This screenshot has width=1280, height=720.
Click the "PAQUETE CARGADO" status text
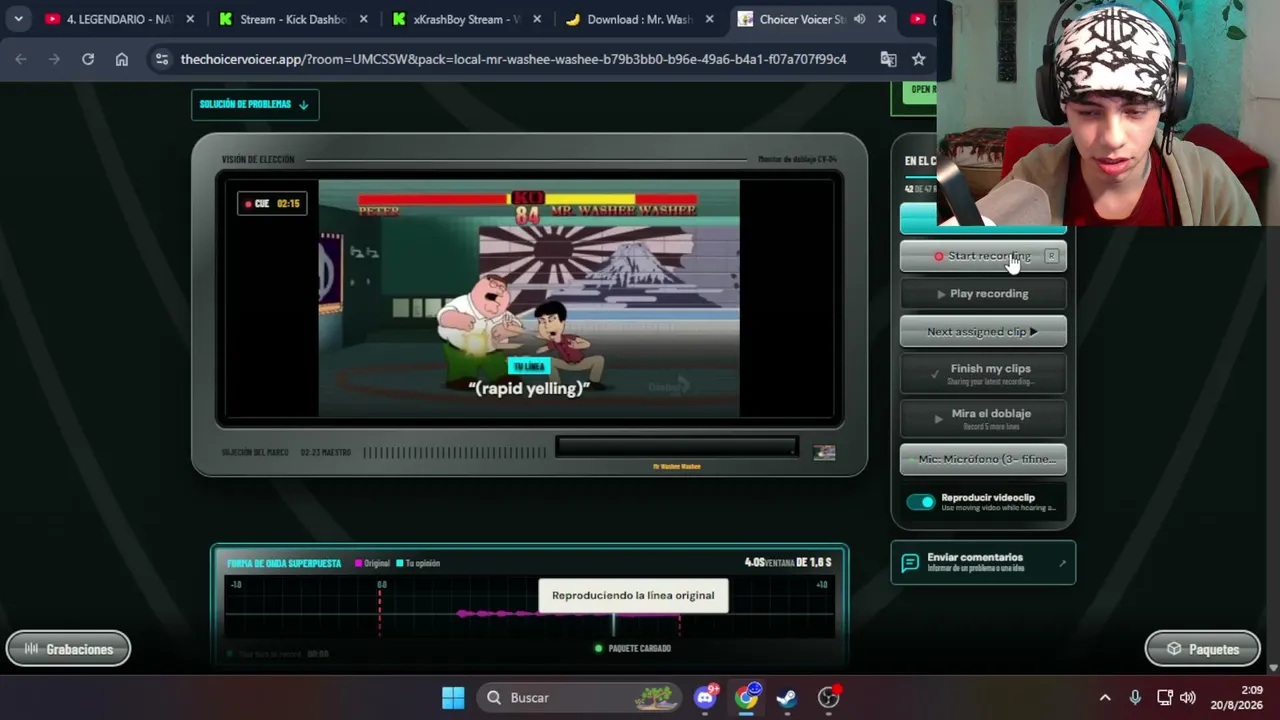point(640,649)
